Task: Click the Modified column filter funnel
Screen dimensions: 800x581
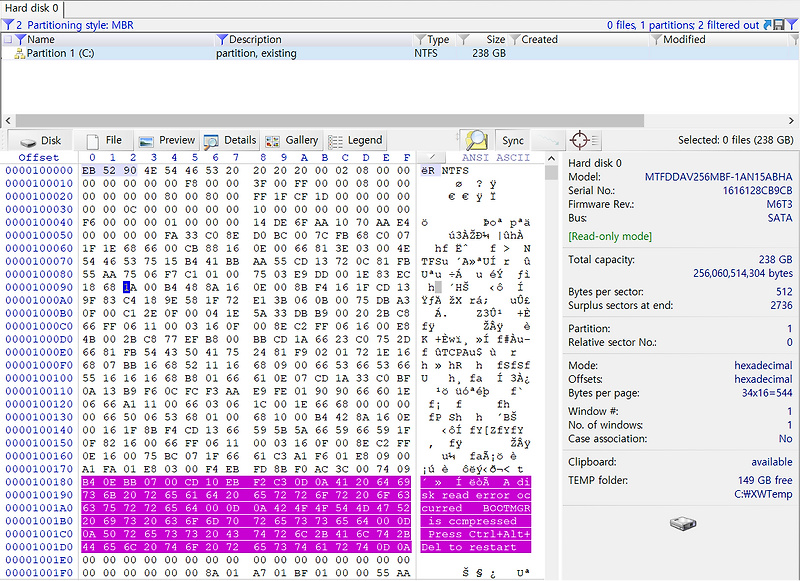Action: [657, 39]
